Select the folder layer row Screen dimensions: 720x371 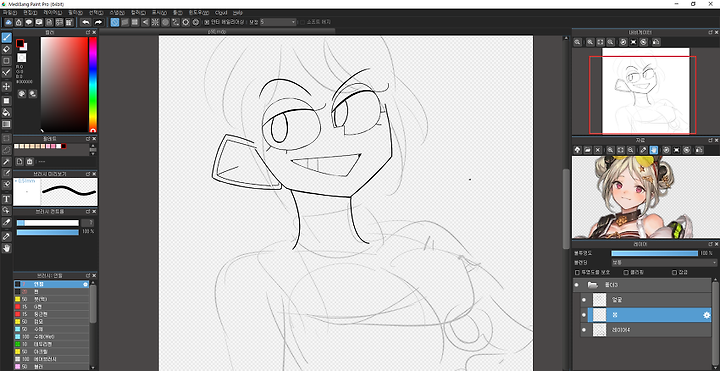tap(642, 285)
